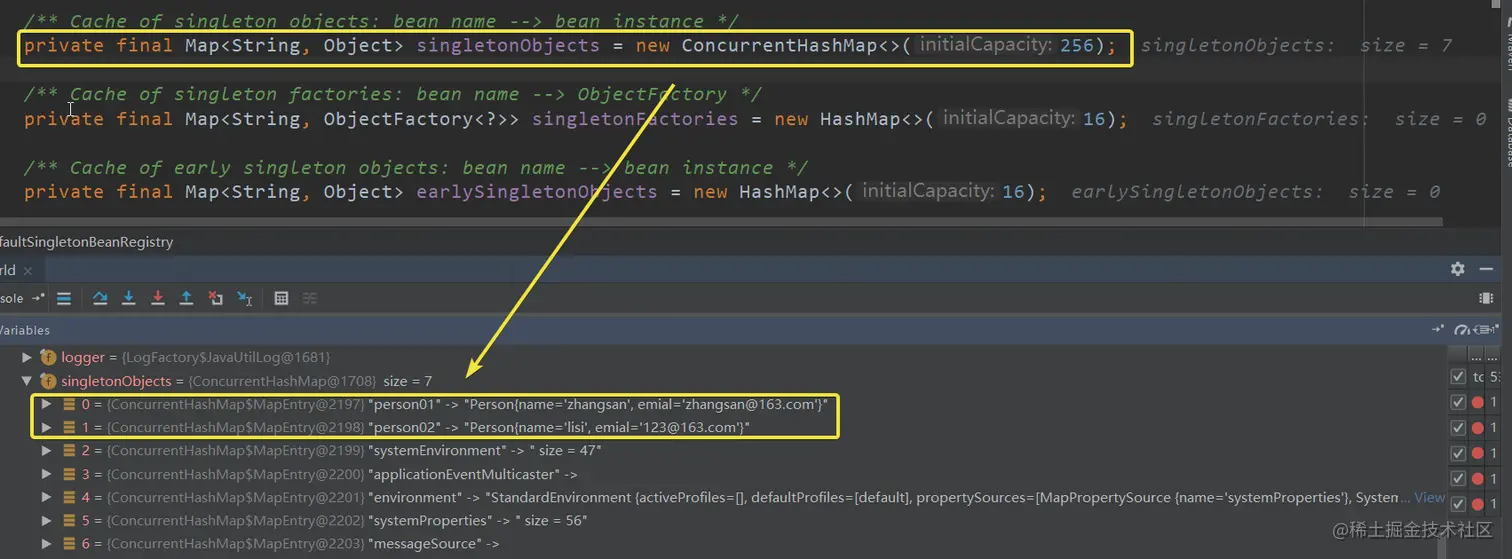The image size is (1512, 559).
Task: Expand entry 6 messageSource
Action: pos(46,544)
